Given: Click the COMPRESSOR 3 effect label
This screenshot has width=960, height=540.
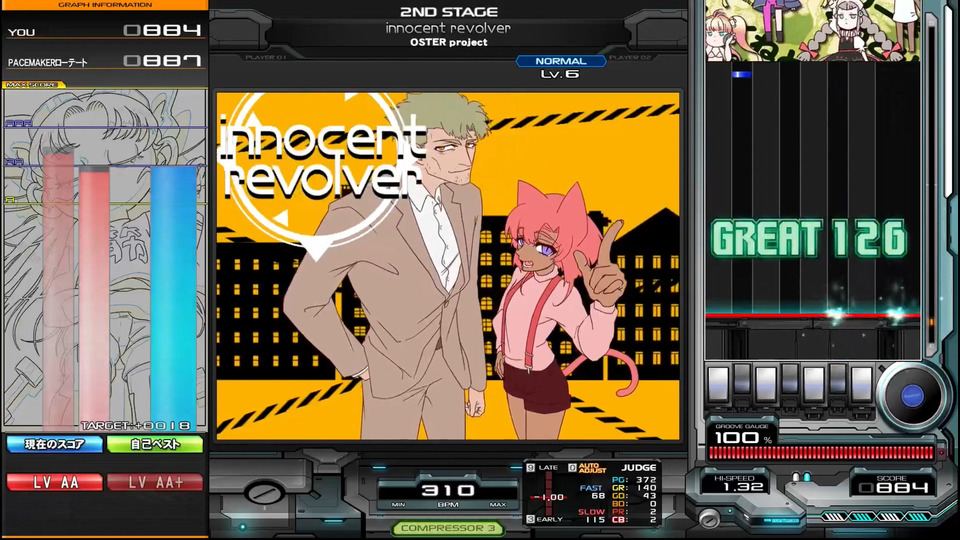Looking at the screenshot, I should tap(448, 528).
